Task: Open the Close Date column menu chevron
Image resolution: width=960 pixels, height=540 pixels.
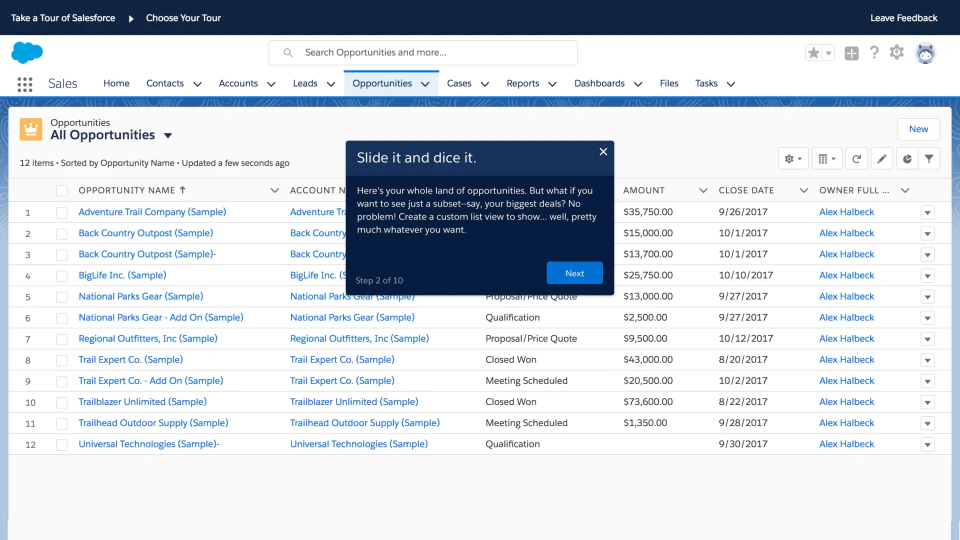Action: 803,190
